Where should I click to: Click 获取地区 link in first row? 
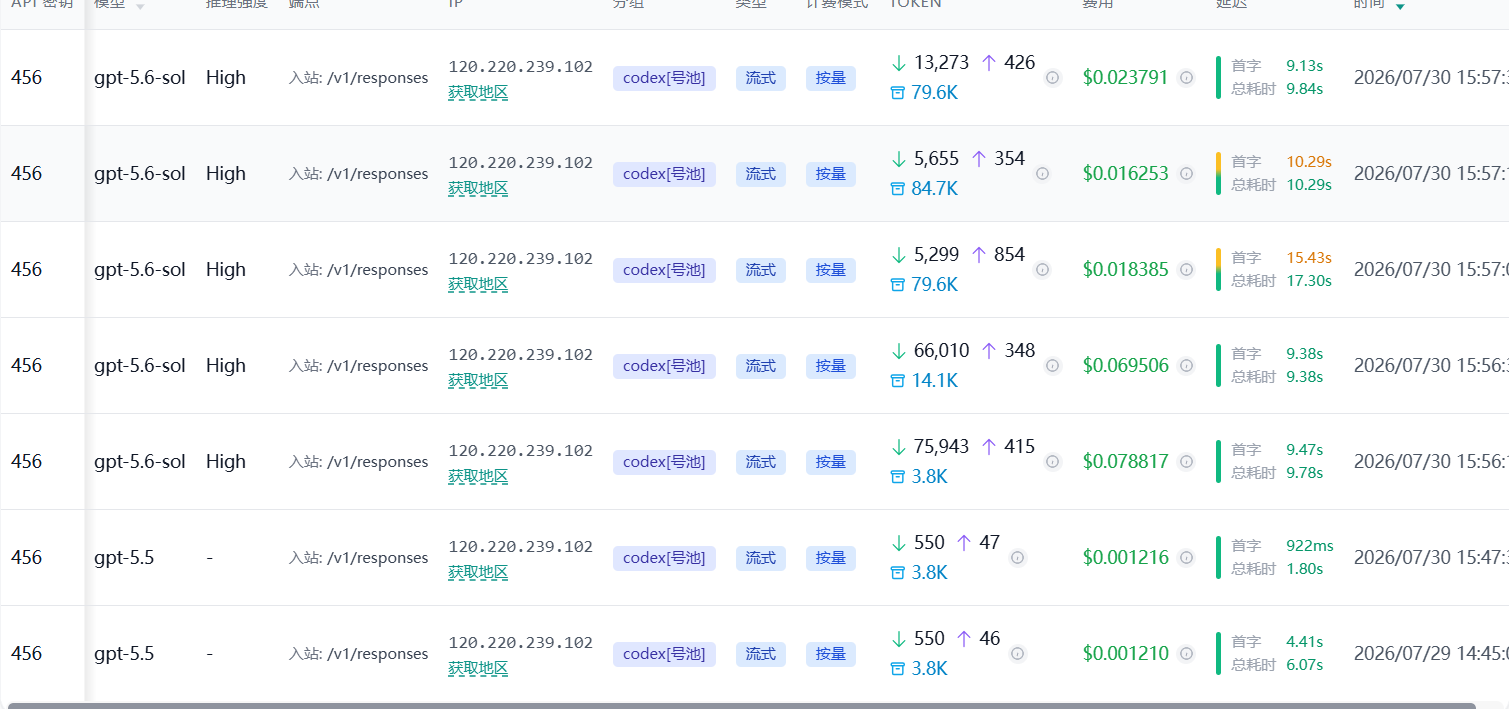478,92
